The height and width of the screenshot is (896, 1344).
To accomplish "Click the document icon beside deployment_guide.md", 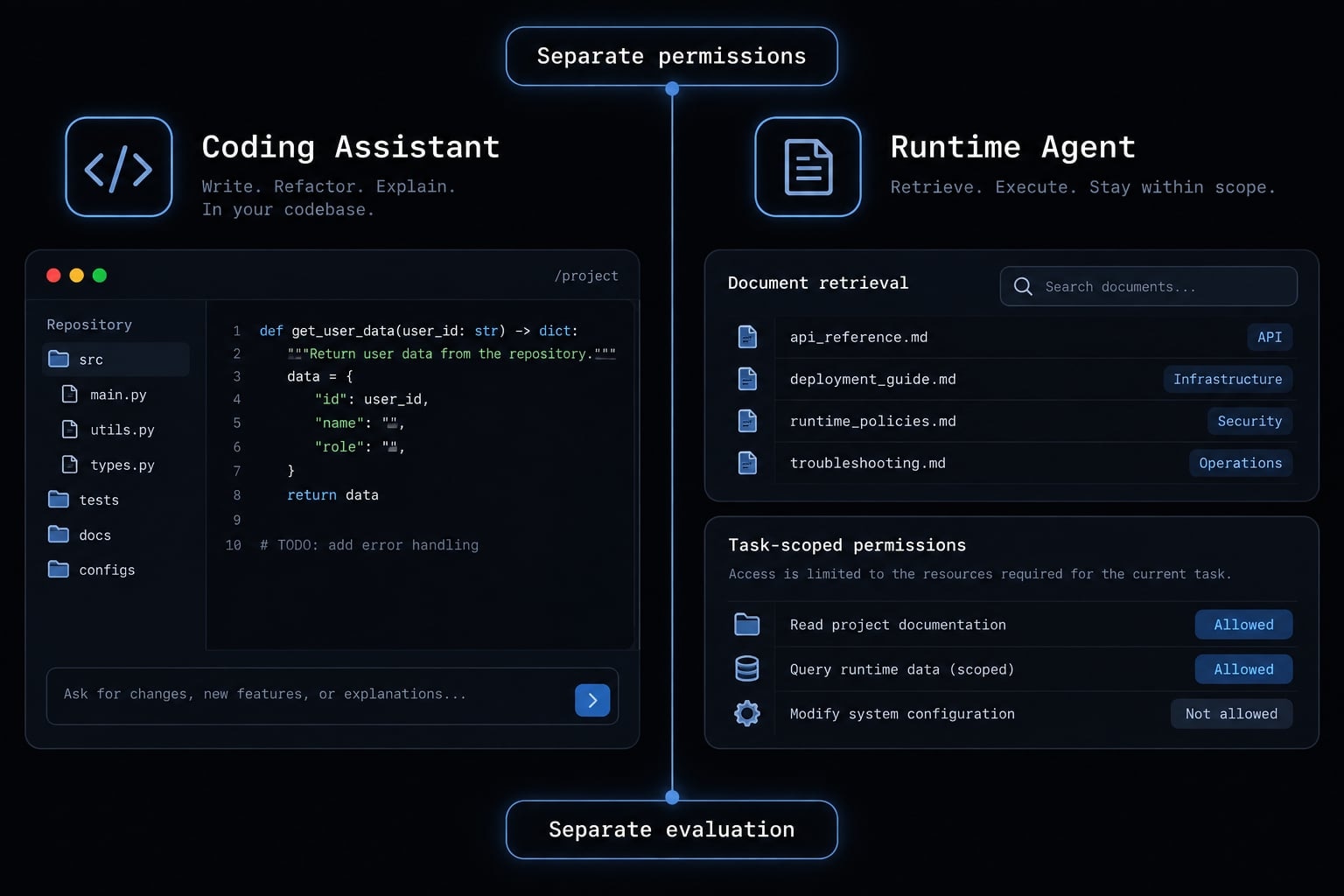I will tap(747, 379).
